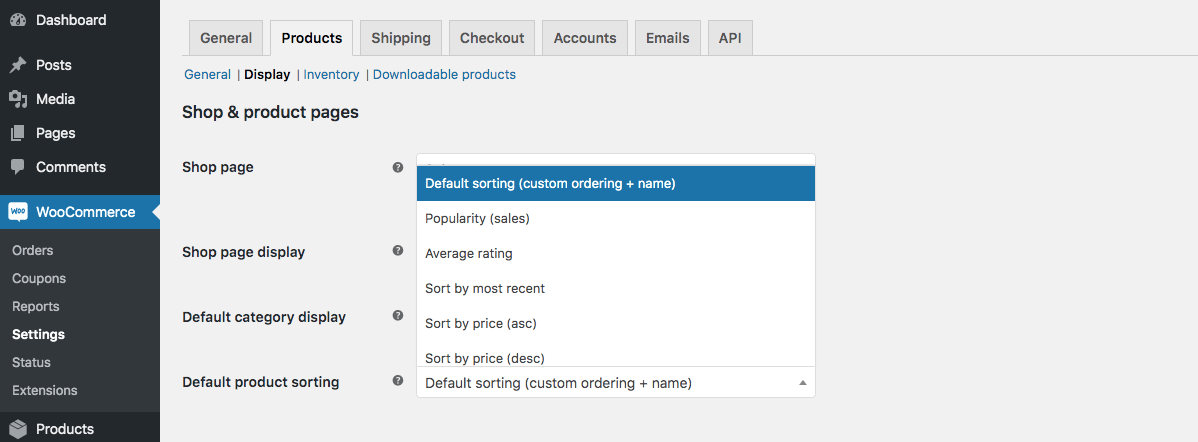Open the Orders submenu item

33,250
